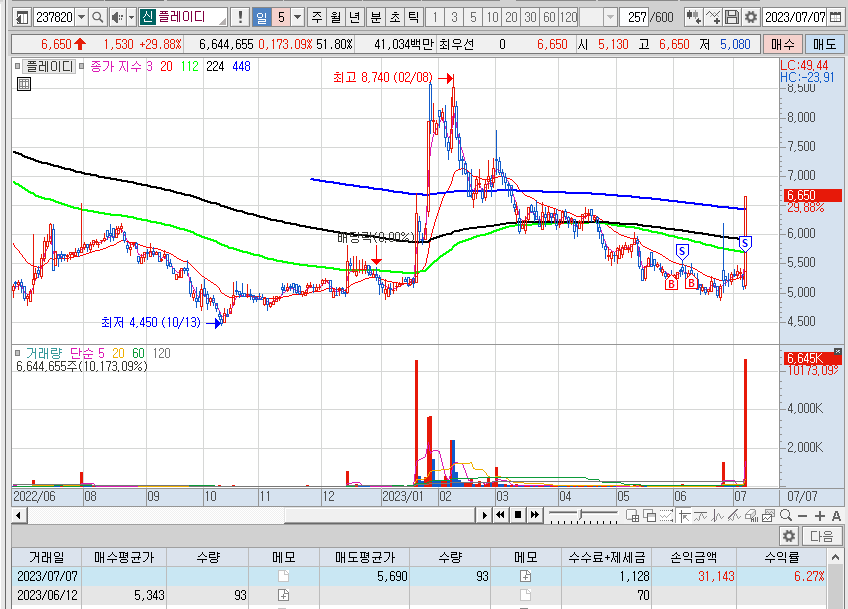Open the speaker icon dropdown arrow
The image size is (848, 609).
[131, 17]
